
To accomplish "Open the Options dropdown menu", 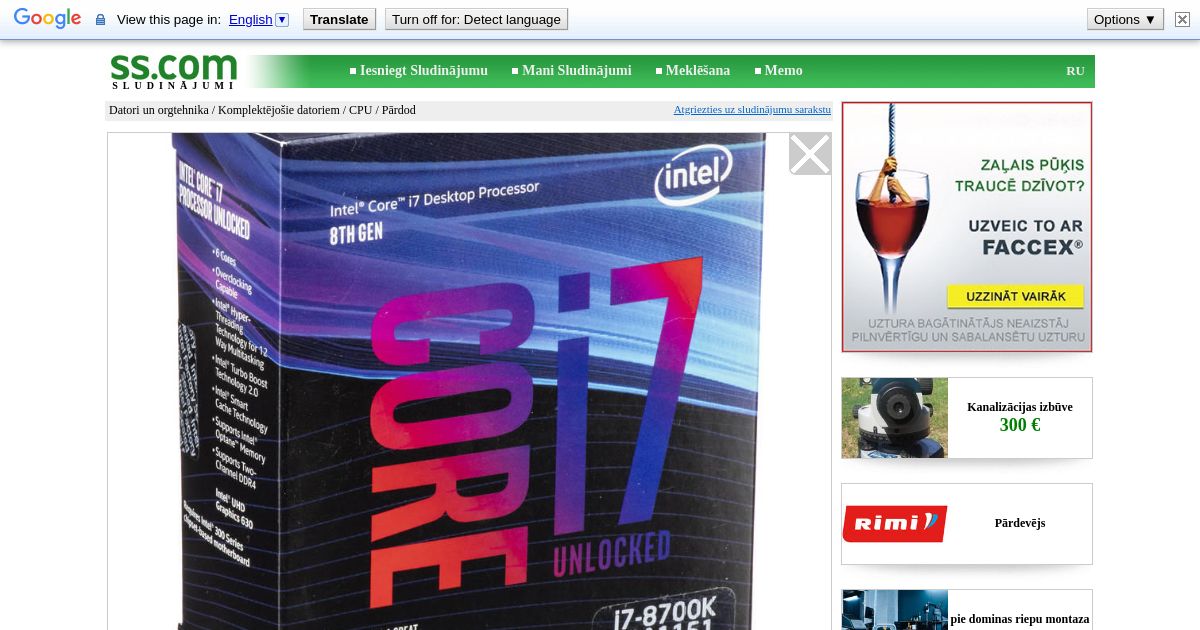I will [x=1125, y=19].
